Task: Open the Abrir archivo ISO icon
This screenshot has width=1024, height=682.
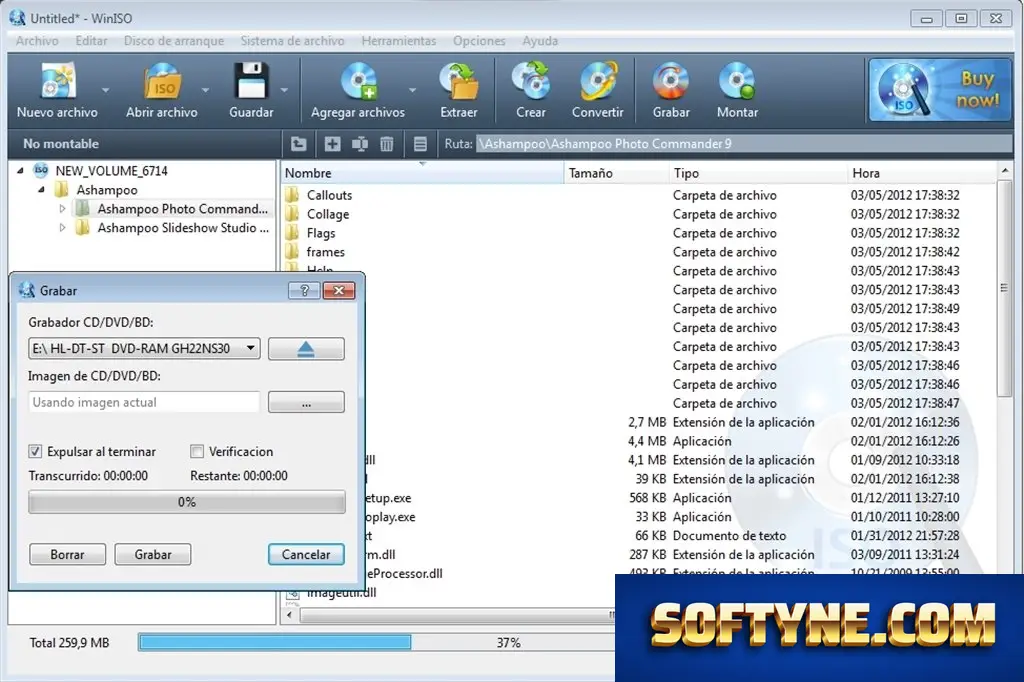Action: point(162,82)
